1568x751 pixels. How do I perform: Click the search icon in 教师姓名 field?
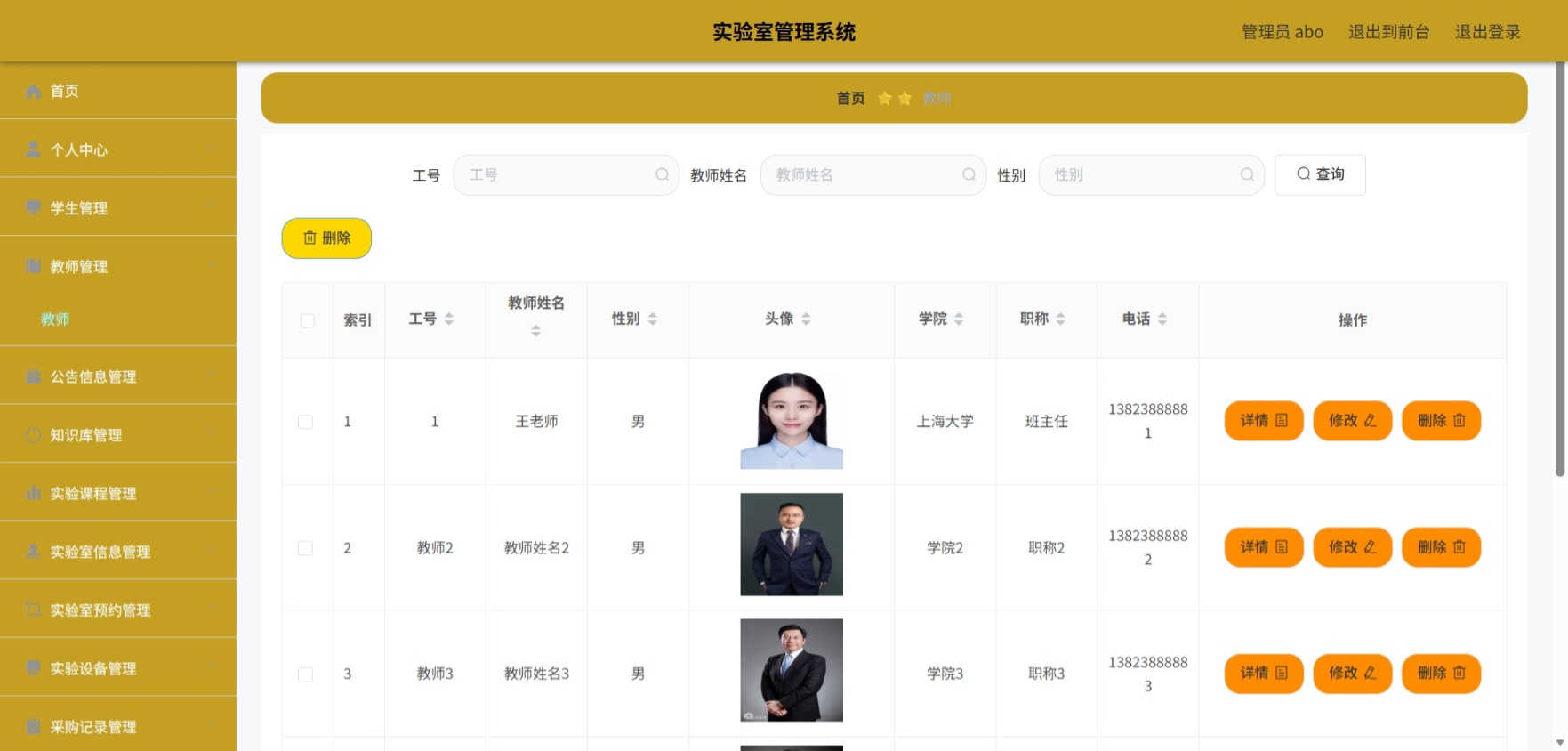[969, 174]
